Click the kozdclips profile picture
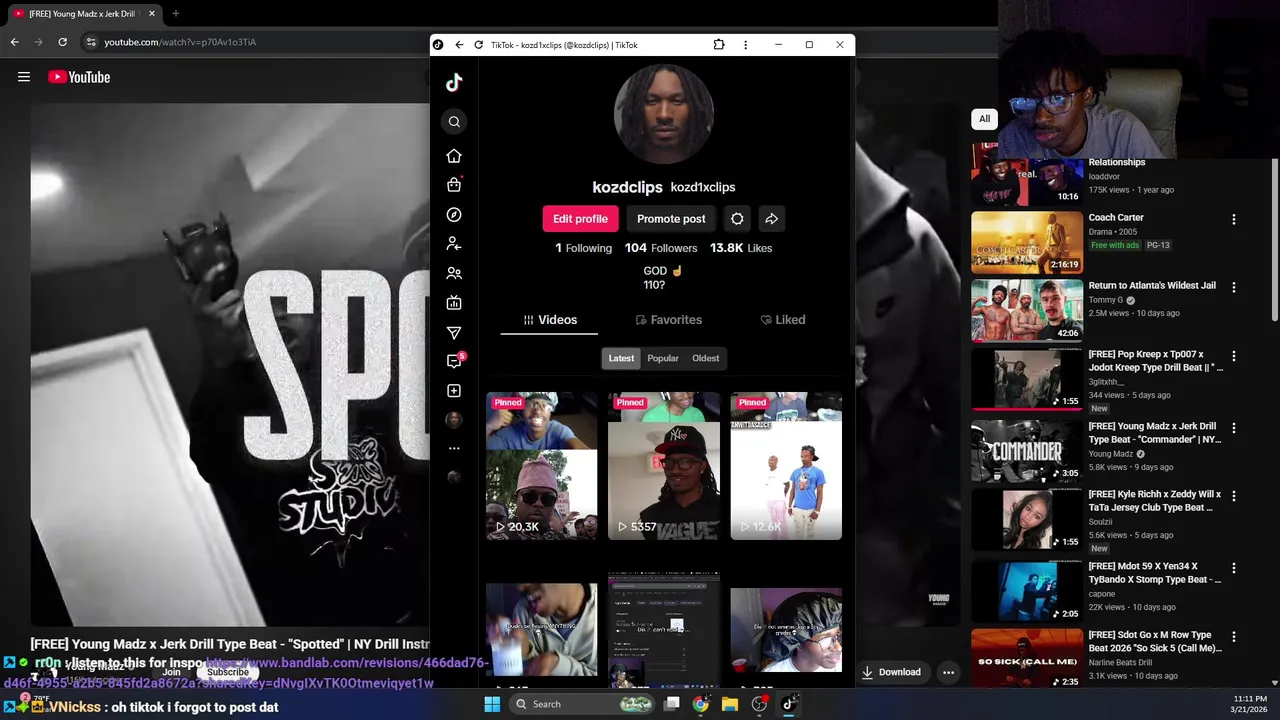Screen dimensions: 1280x720 tap(664, 115)
